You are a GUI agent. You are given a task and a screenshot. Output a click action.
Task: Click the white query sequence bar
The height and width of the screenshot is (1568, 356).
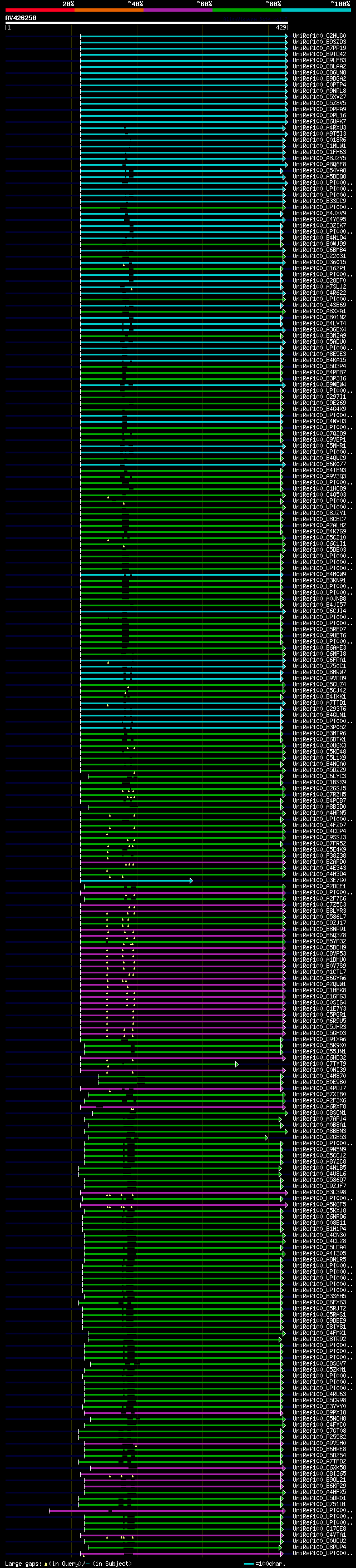tap(147, 23)
